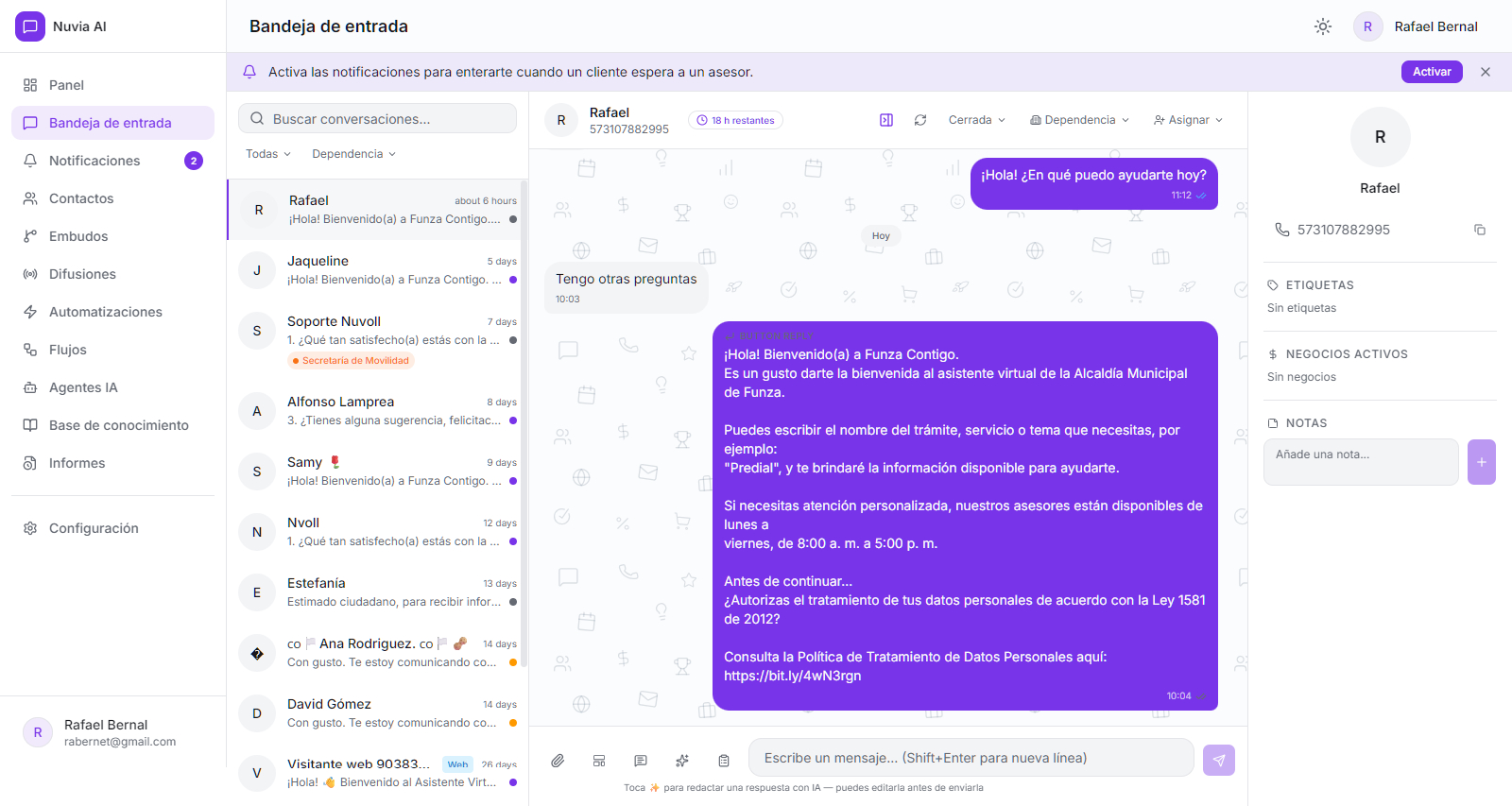Click the NEGOCIOS ACTIVOS section header
The width and height of the screenshot is (1512, 806).
[1347, 354]
